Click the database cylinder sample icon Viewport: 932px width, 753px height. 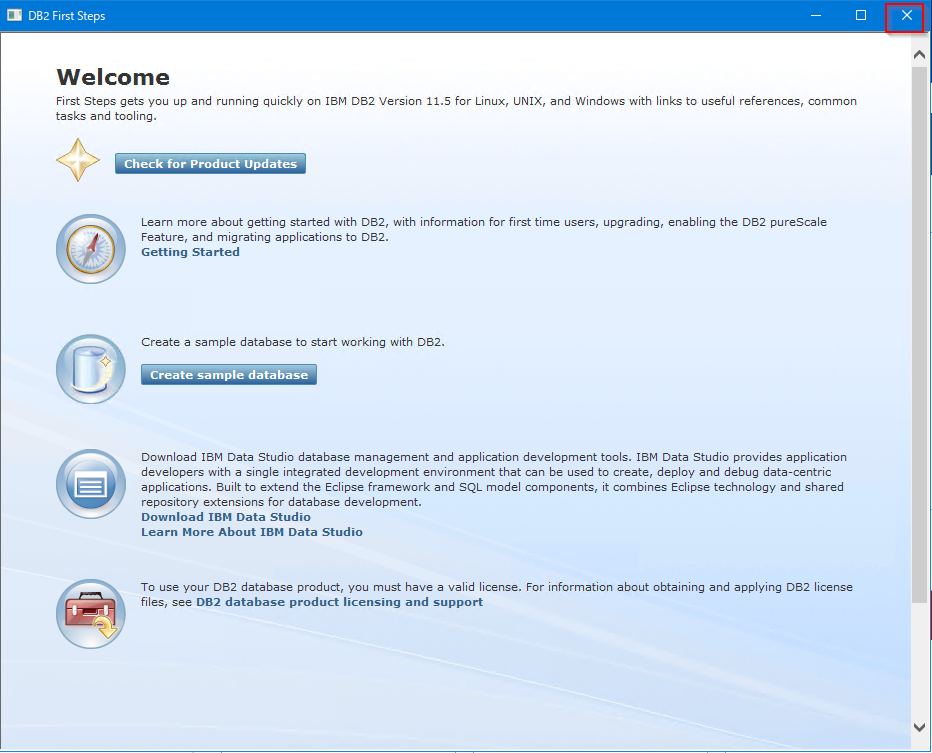click(90, 369)
